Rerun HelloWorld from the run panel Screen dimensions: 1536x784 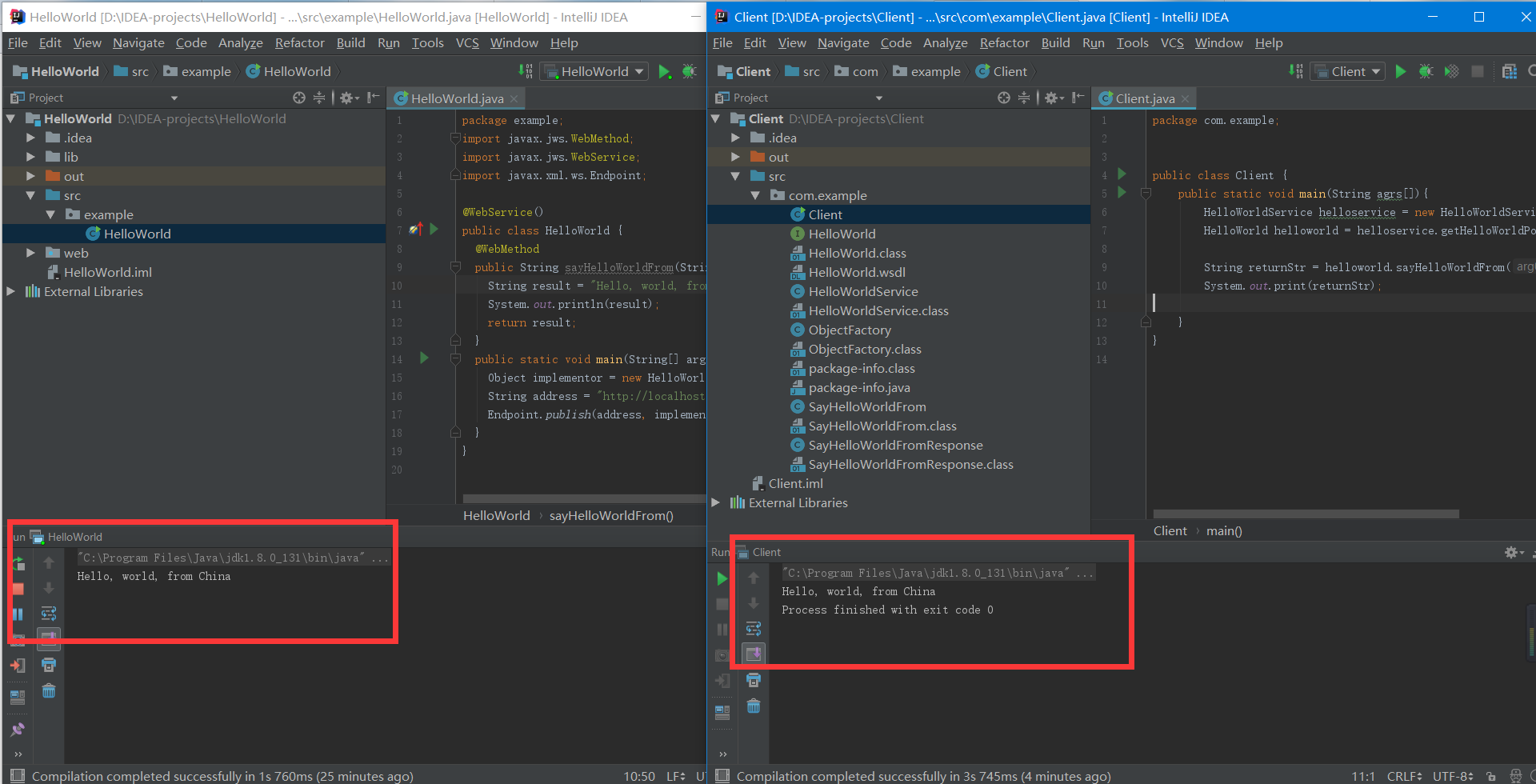click(x=18, y=563)
